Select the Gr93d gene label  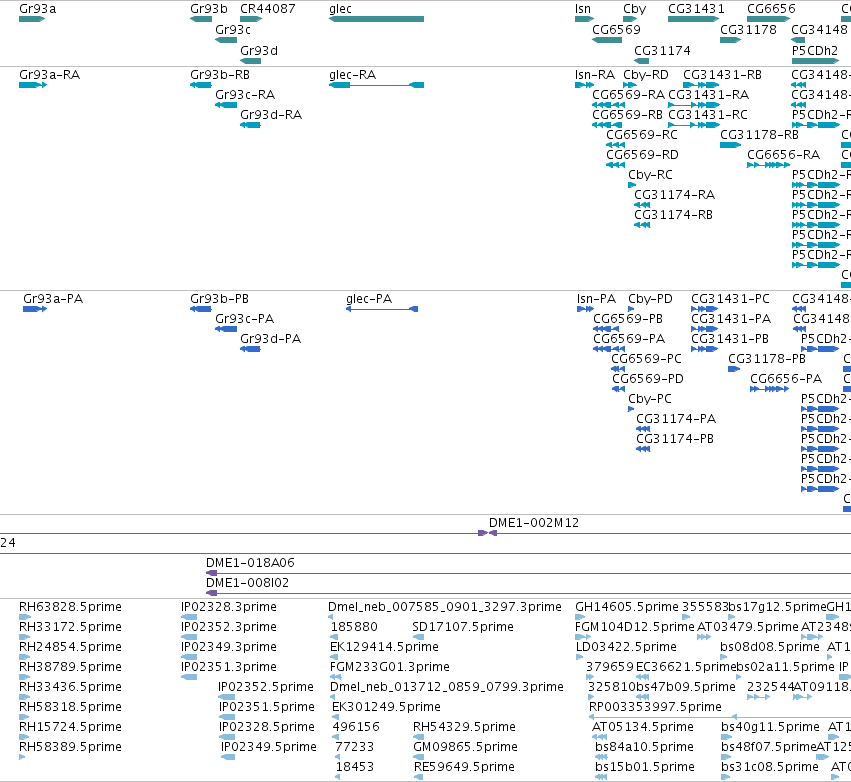pos(259,50)
